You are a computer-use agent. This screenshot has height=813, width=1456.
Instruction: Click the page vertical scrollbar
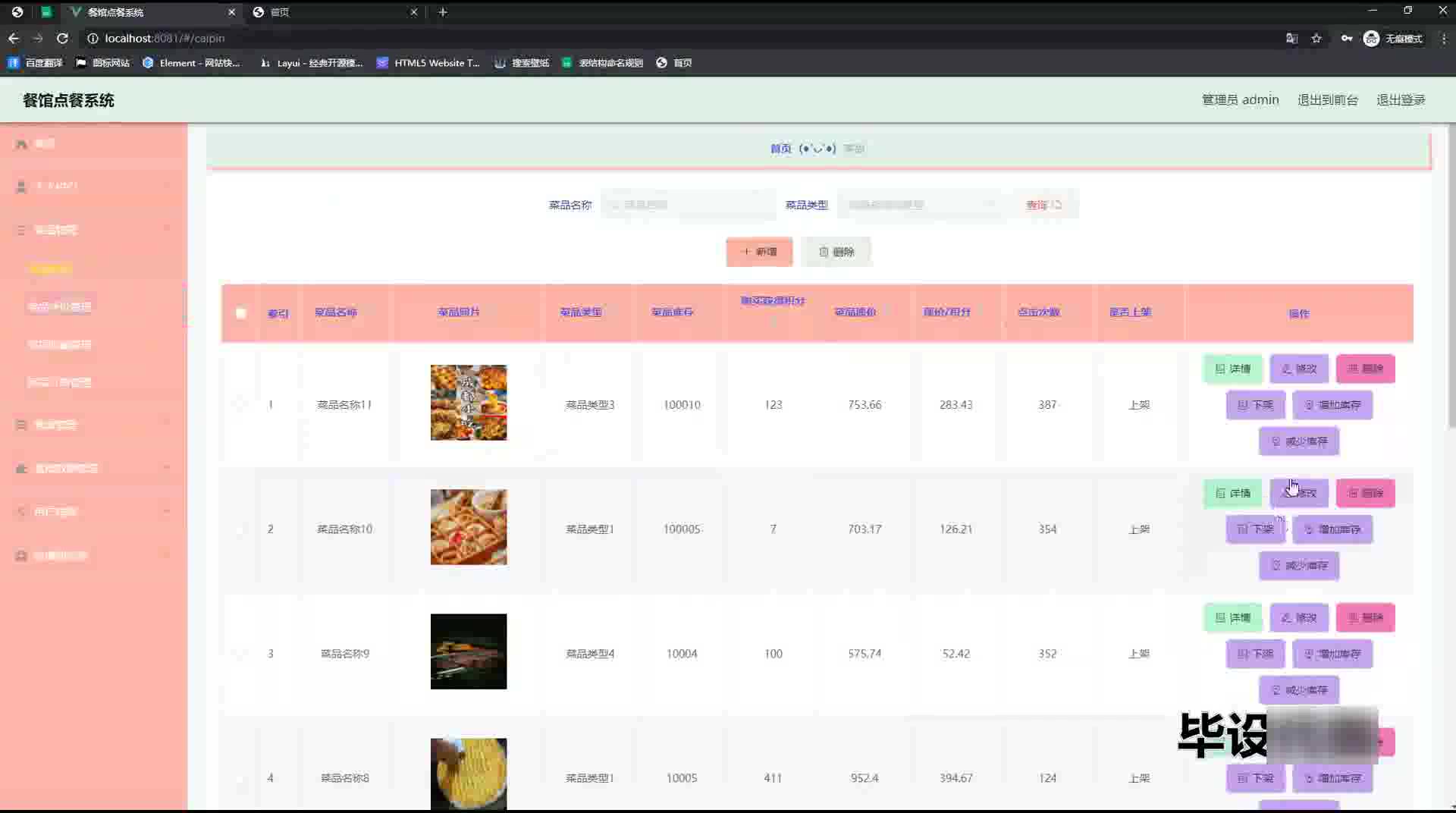(1451, 277)
